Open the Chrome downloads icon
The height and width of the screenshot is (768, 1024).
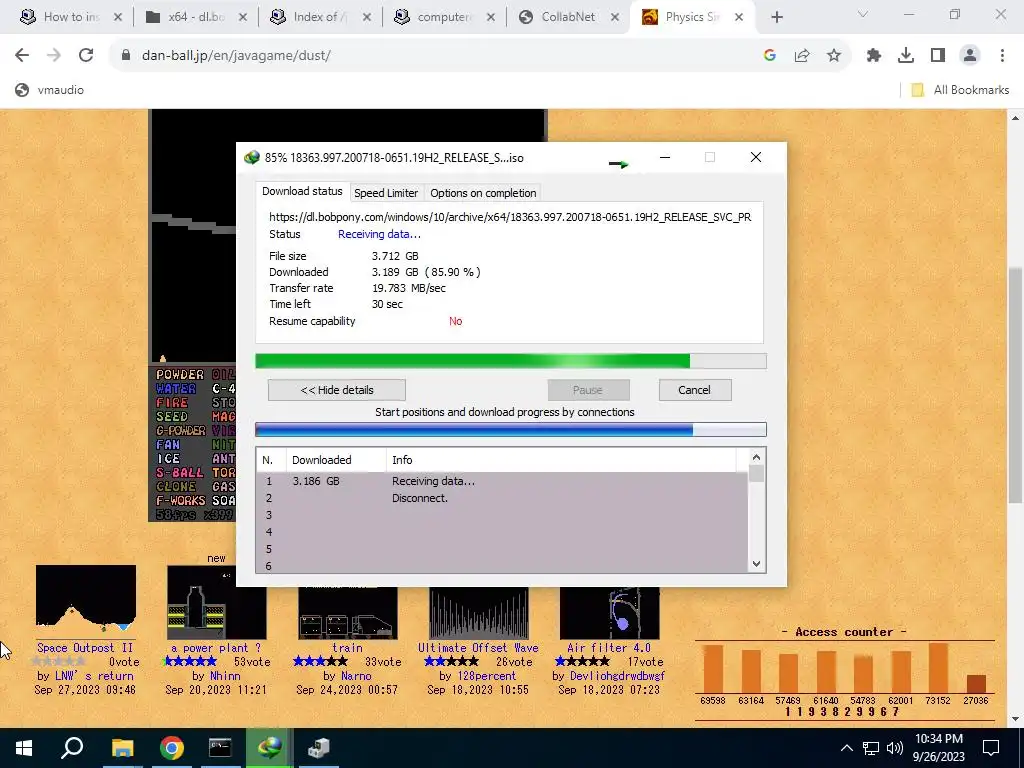906,56
